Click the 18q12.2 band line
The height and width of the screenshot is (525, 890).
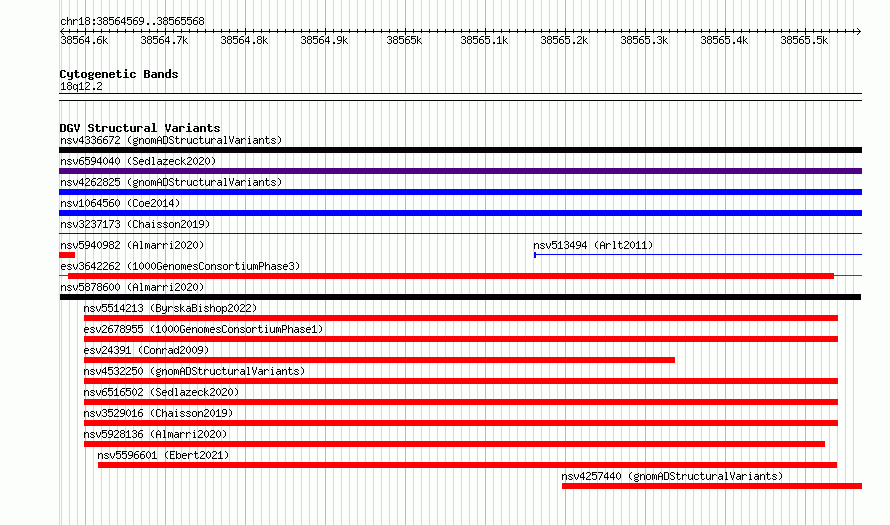click(460, 97)
